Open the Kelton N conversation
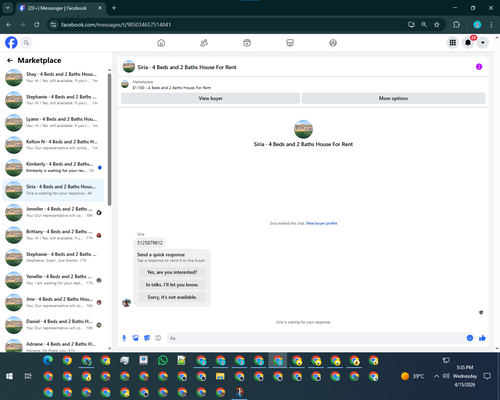This screenshot has width=500, height=400. click(x=53, y=145)
